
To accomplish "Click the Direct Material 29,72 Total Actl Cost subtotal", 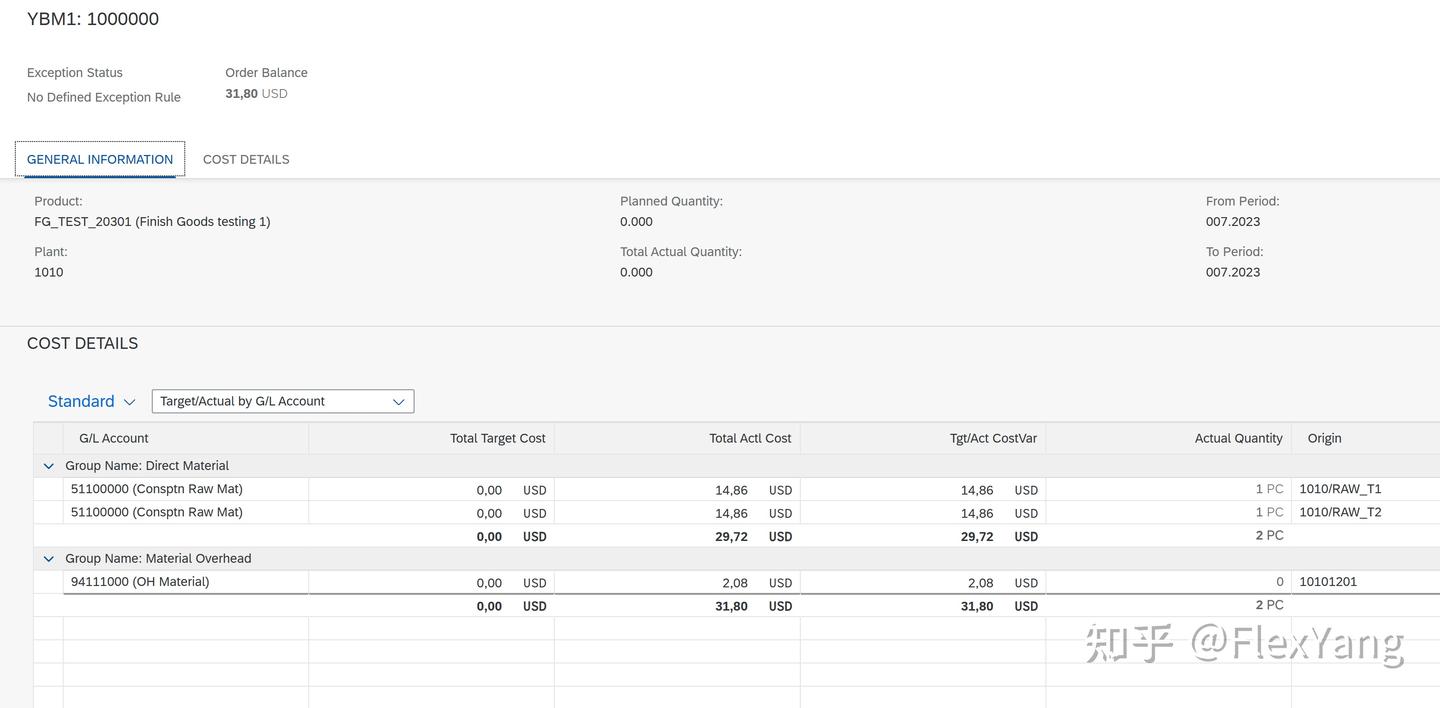I will [732, 537].
